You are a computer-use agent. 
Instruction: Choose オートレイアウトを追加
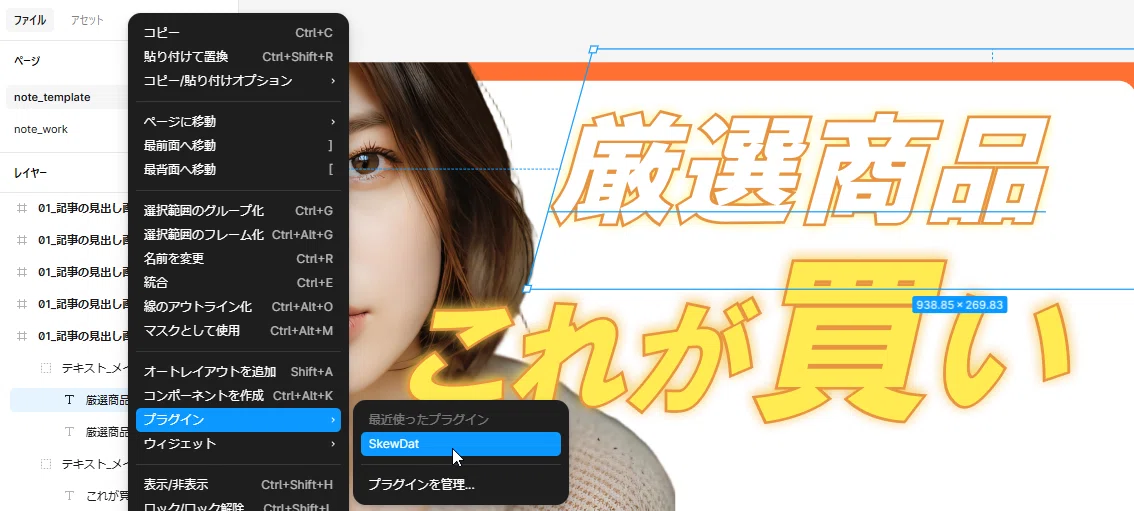[238, 372]
